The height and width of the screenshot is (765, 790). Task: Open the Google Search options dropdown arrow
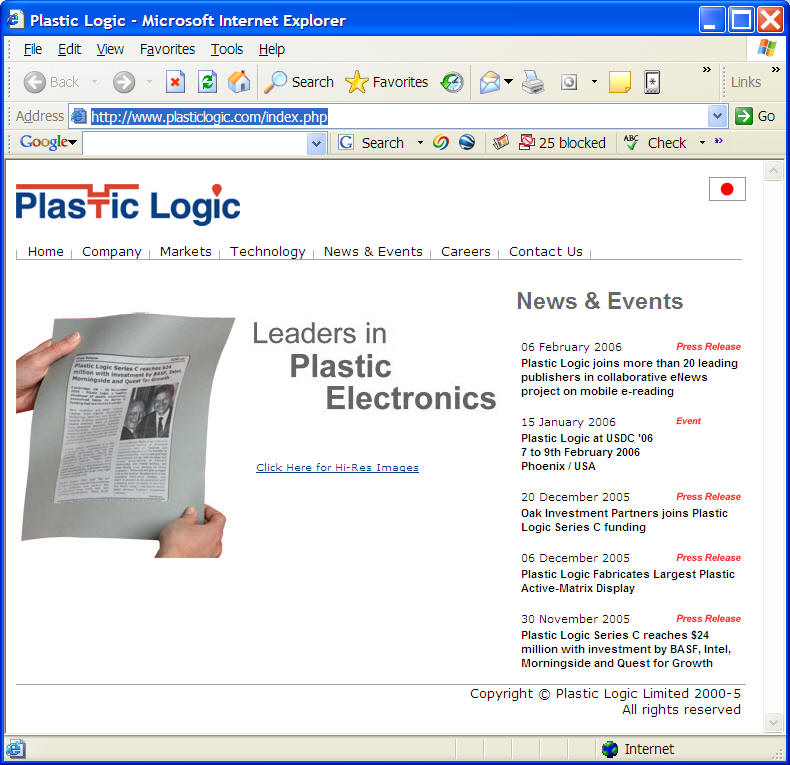tap(420, 143)
